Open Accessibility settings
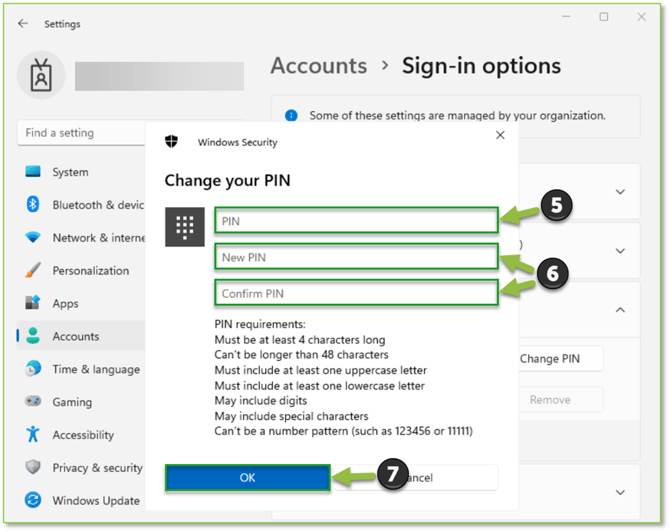 [83, 435]
